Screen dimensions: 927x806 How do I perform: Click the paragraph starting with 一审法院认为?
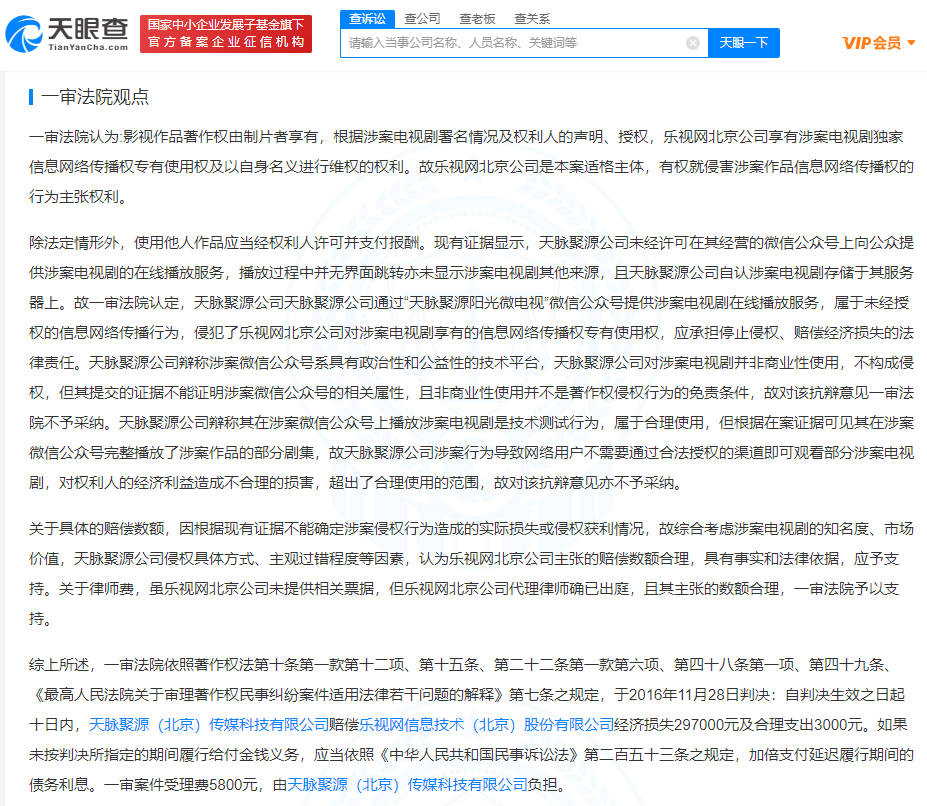point(470,167)
